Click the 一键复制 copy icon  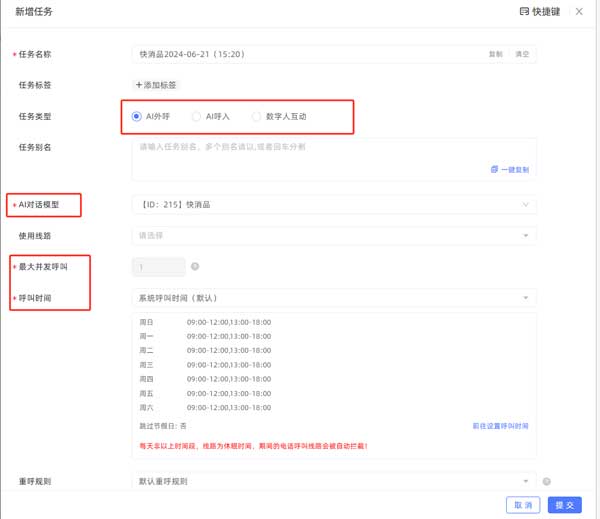click(x=494, y=170)
